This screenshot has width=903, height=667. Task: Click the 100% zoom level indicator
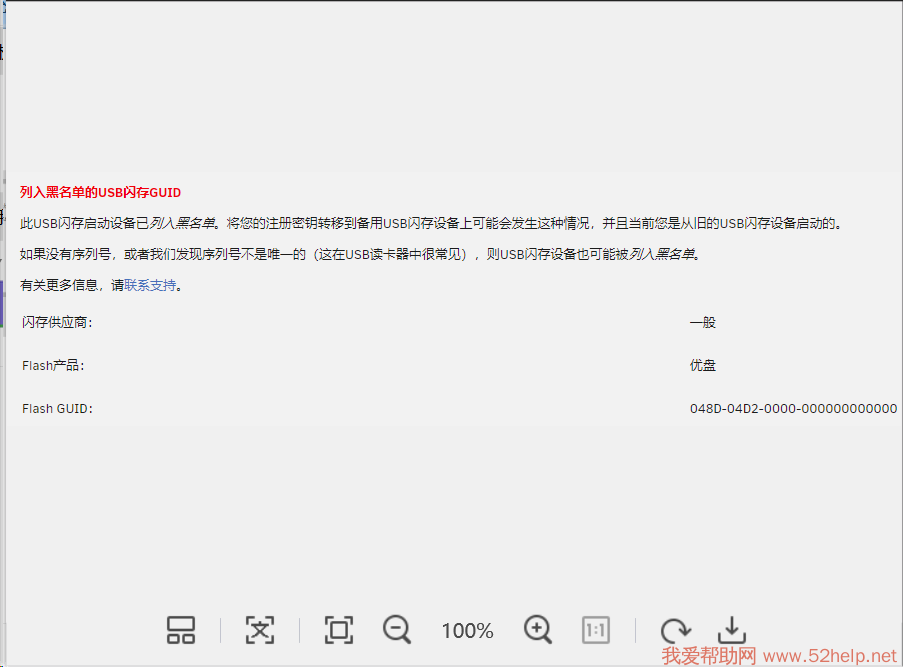point(467,631)
